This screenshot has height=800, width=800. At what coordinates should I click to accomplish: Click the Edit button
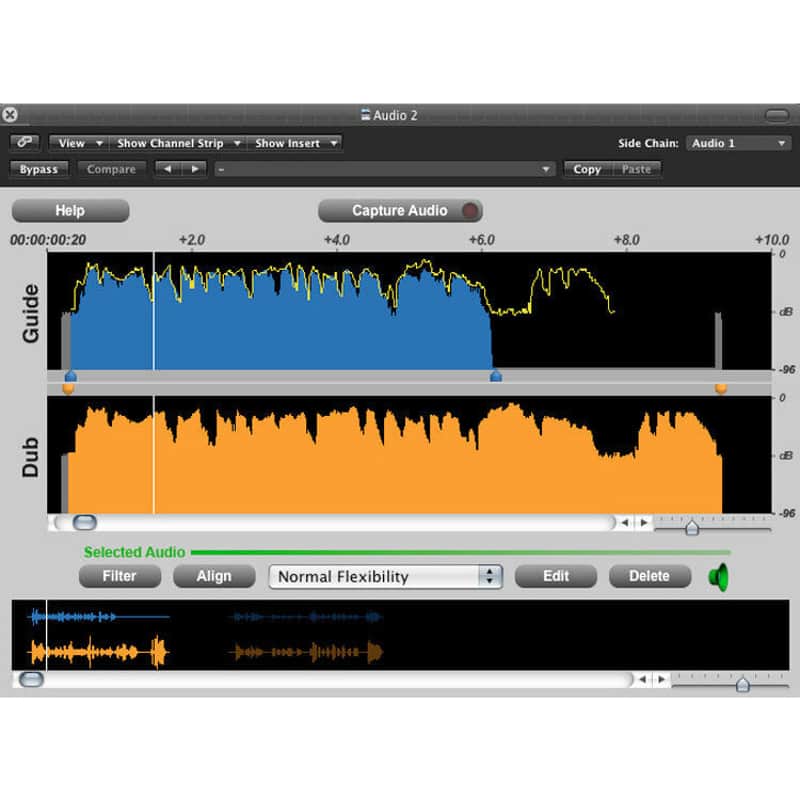coord(556,577)
